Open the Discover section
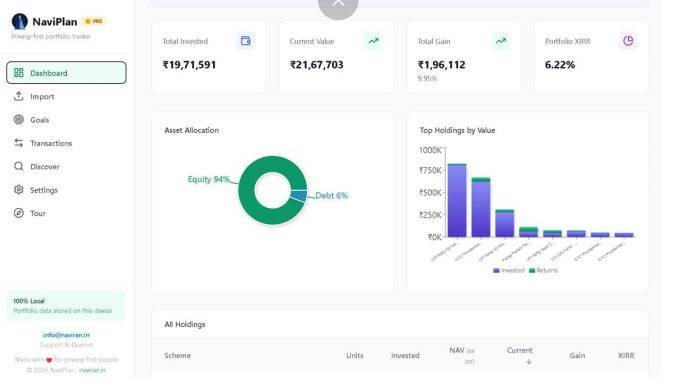 click(x=66, y=167)
